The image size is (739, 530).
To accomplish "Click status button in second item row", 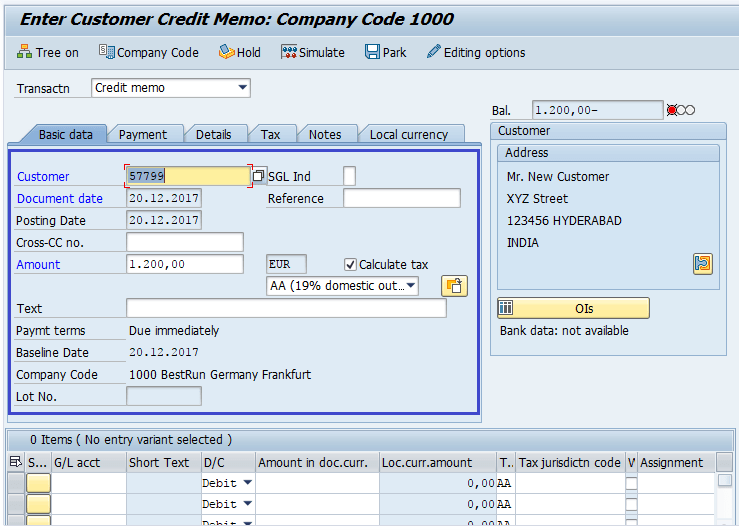I will coord(38,504).
